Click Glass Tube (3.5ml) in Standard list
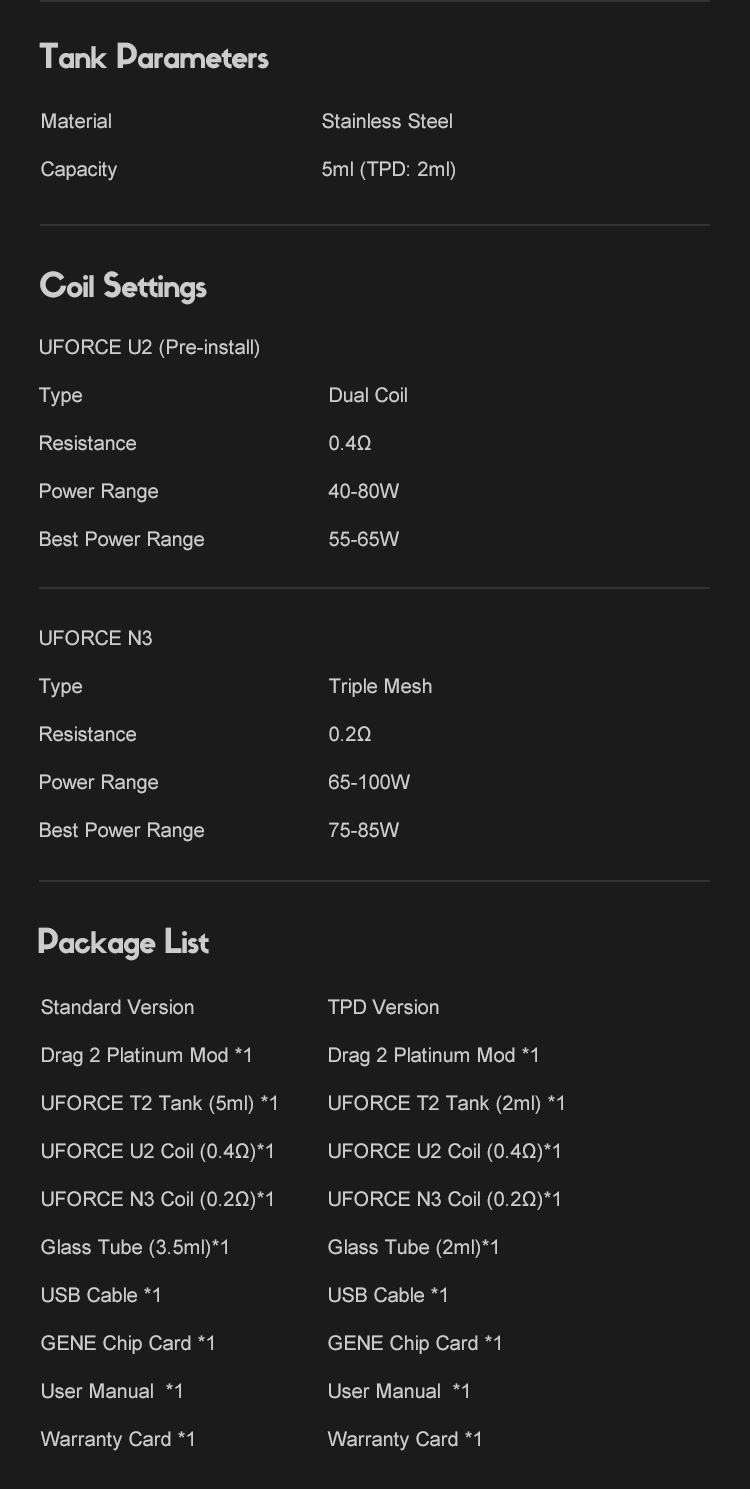750x1489 pixels. point(135,1247)
